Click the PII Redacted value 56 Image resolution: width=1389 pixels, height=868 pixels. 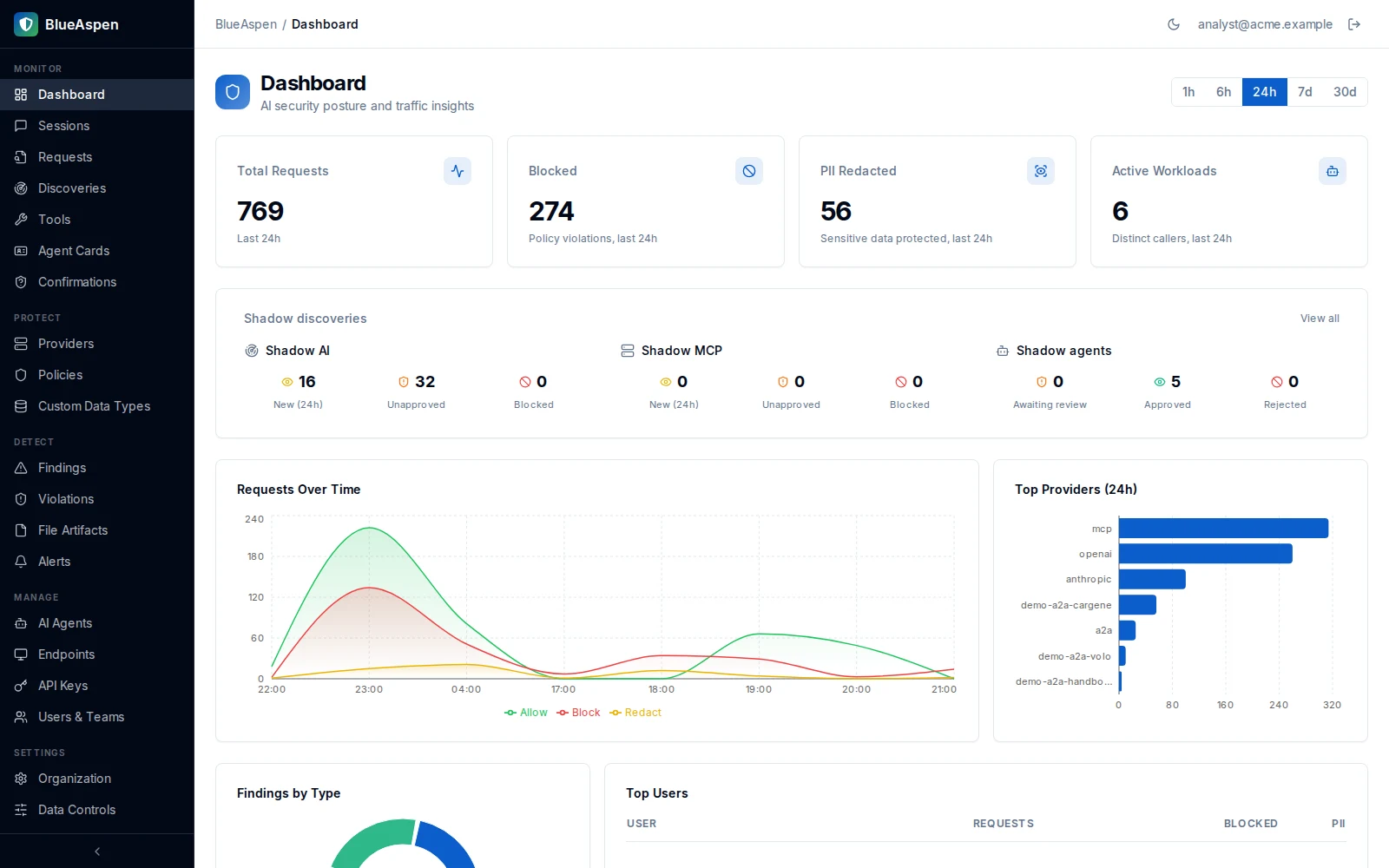pos(836,211)
